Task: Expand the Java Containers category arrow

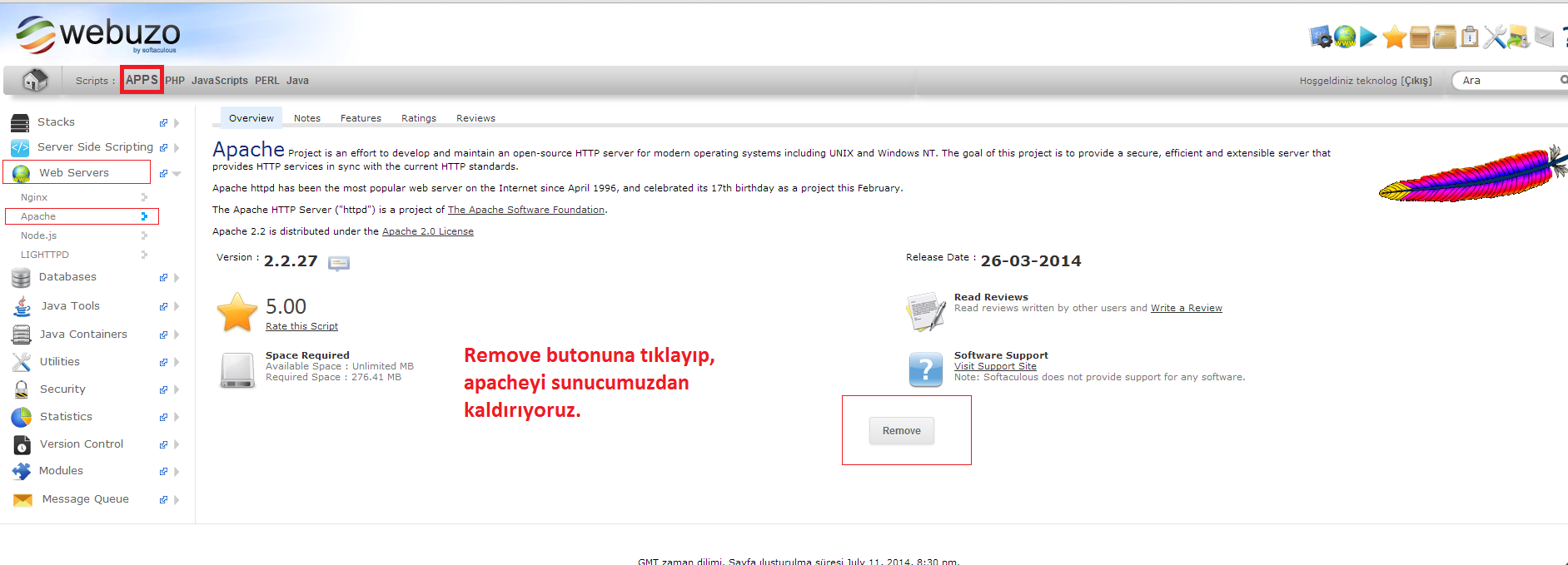Action: pos(177,335)
